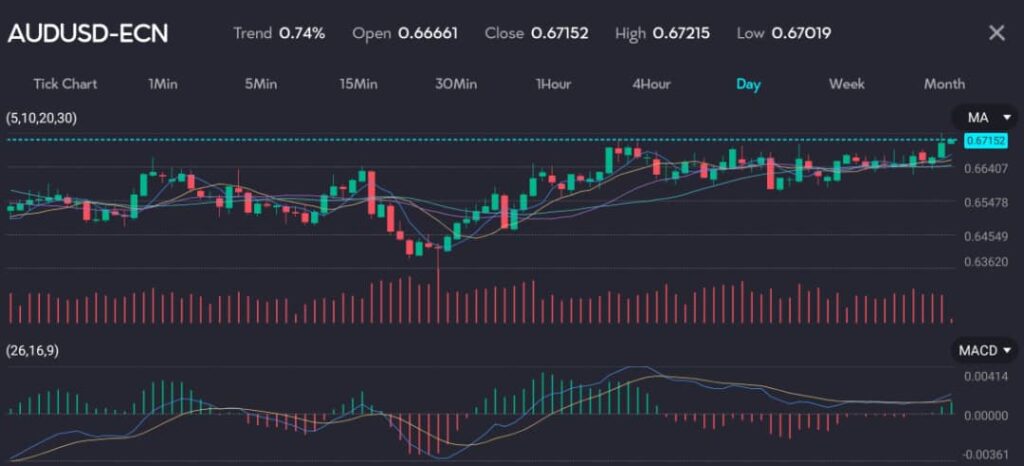Switch chart to 15Min interval
This screenshot has height=466, width=1024.
coord(357,84)
